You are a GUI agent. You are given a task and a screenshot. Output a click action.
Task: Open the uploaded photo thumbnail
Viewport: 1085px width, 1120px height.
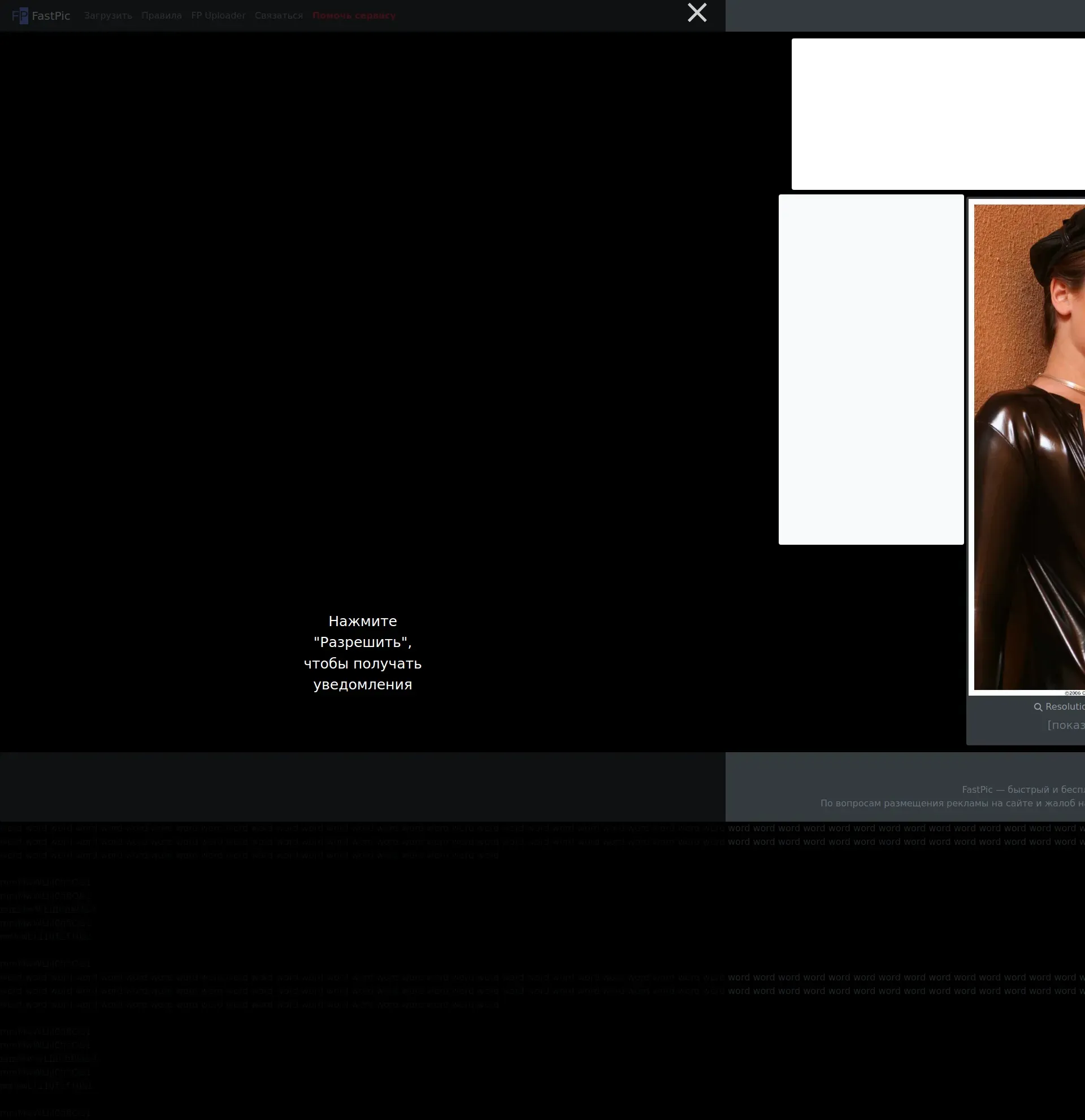[1028, 446]
